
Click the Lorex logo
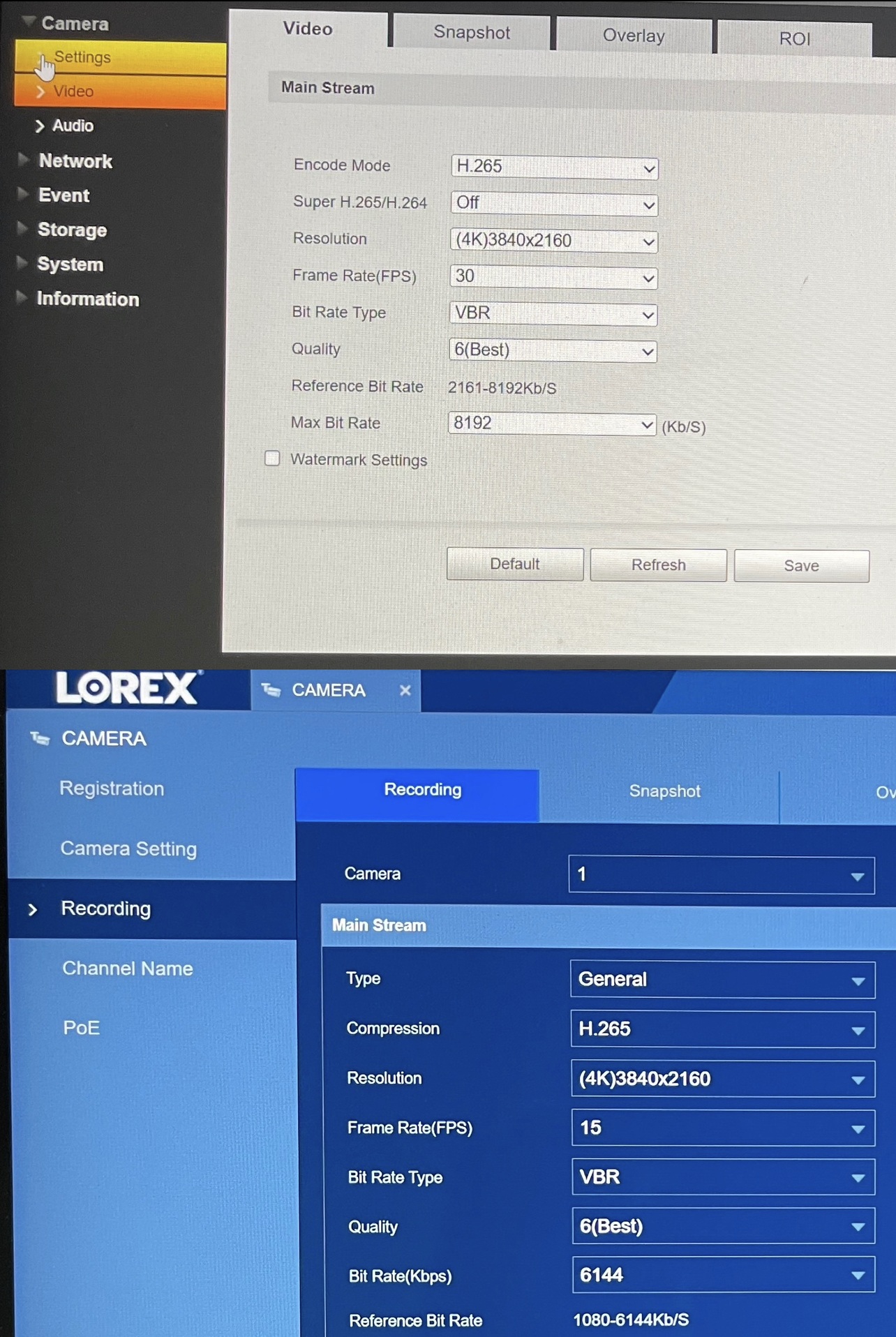tap(128, 688)
